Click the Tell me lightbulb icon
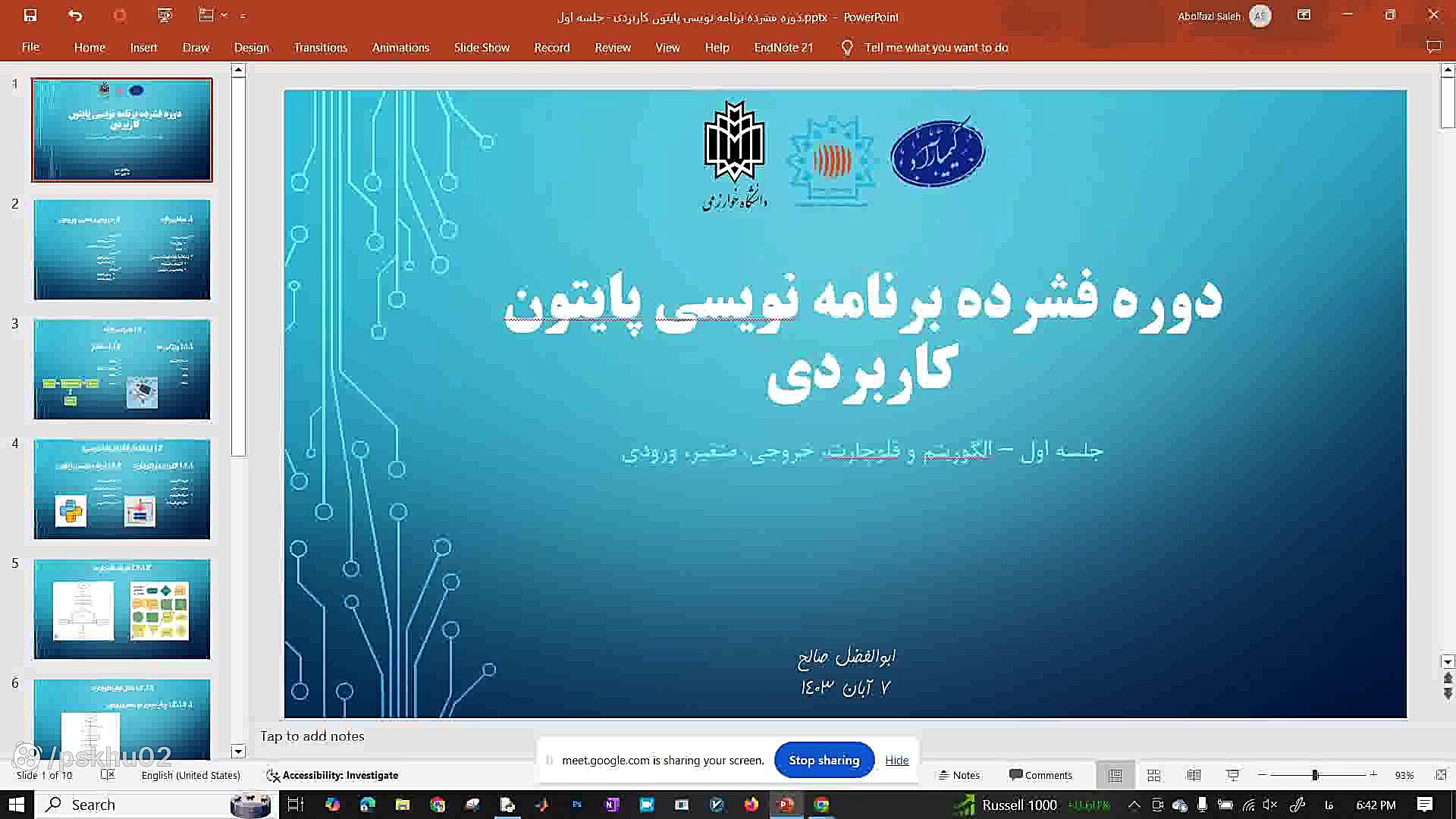This screenshot has width=1456, height=819. pyautogui.click(x=847, y=48)
